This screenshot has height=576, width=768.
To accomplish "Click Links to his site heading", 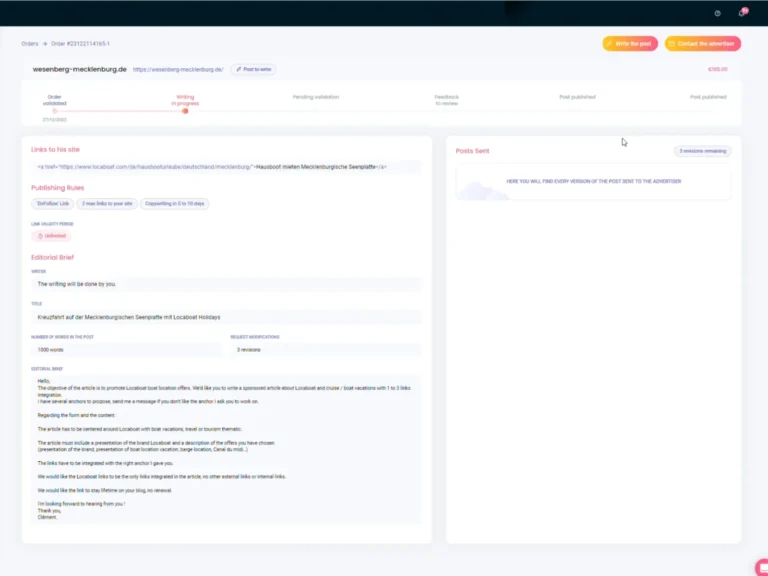I will click(55, 149).
